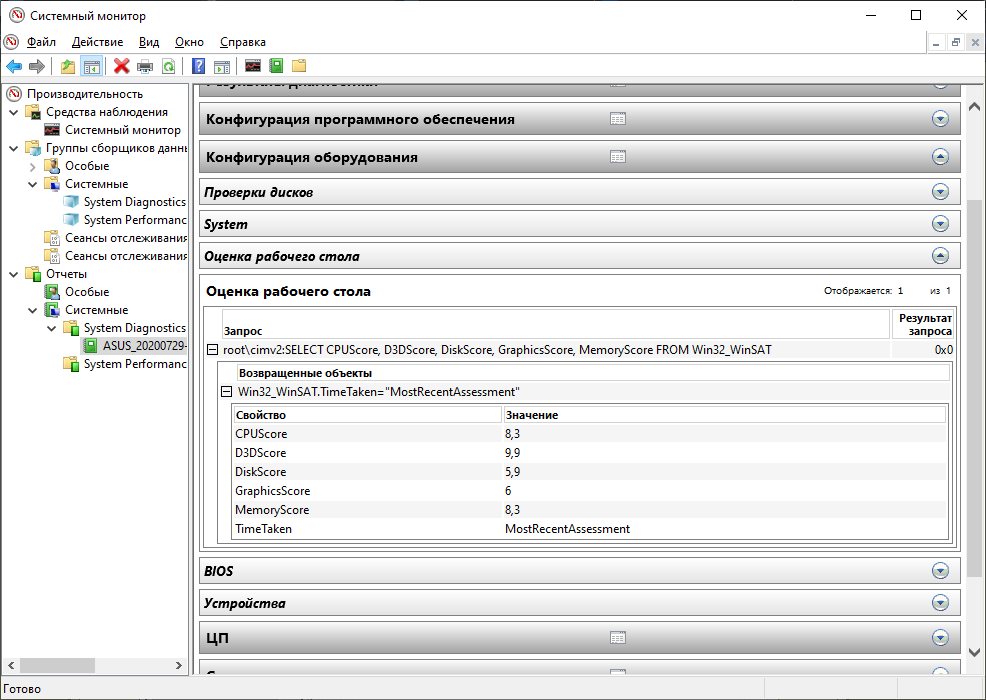The image size is (986, 700).
Task: Open help with the blue question mark icon
Action: pyautogui.click(x=198, y=66)
